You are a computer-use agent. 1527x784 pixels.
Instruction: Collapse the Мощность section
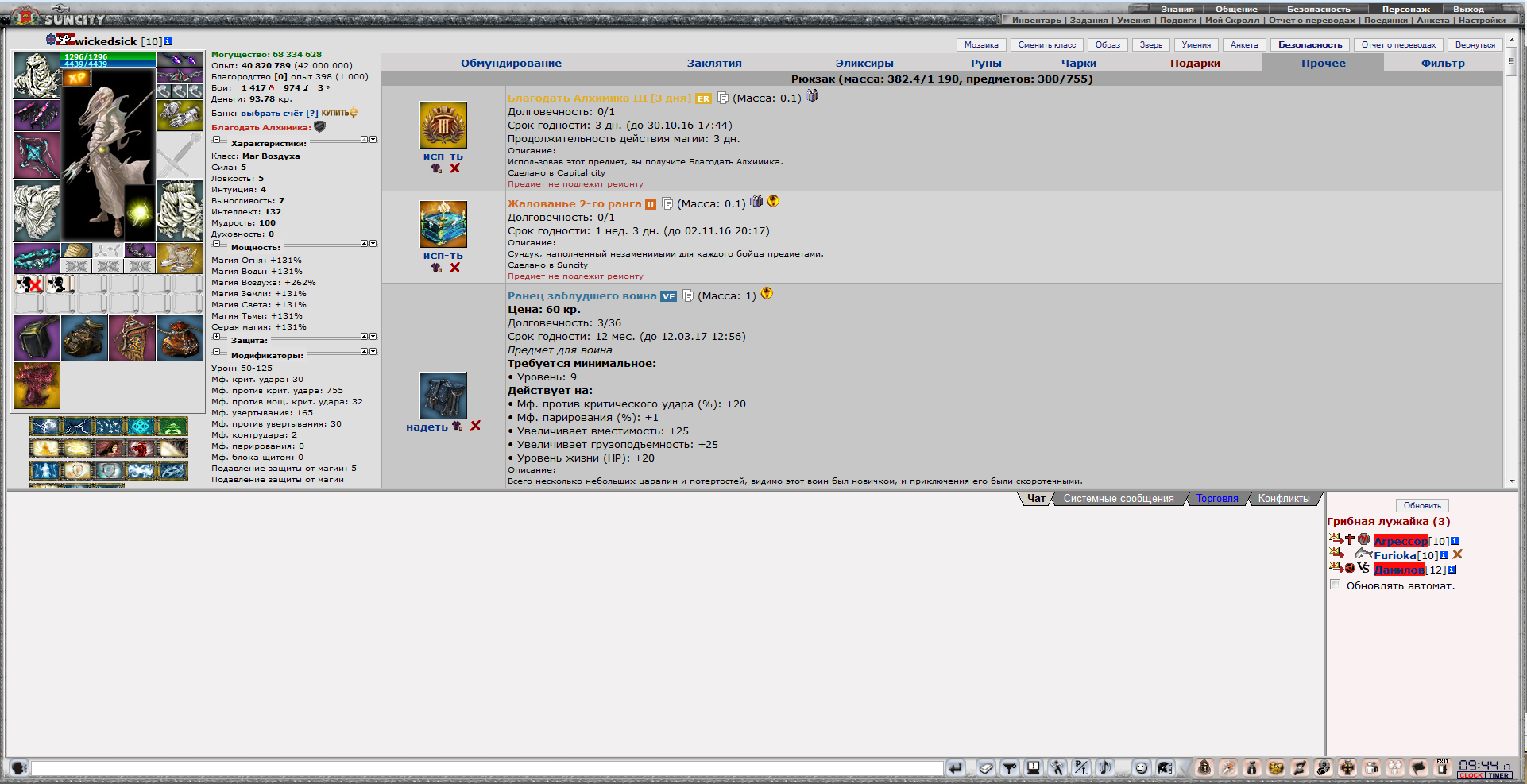pyautogui.click(x=216, y=244)
